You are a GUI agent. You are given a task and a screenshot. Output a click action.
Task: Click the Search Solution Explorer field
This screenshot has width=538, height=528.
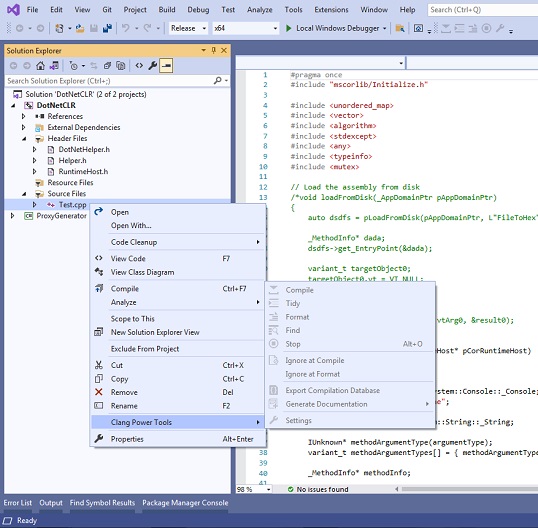pos(109,81)
